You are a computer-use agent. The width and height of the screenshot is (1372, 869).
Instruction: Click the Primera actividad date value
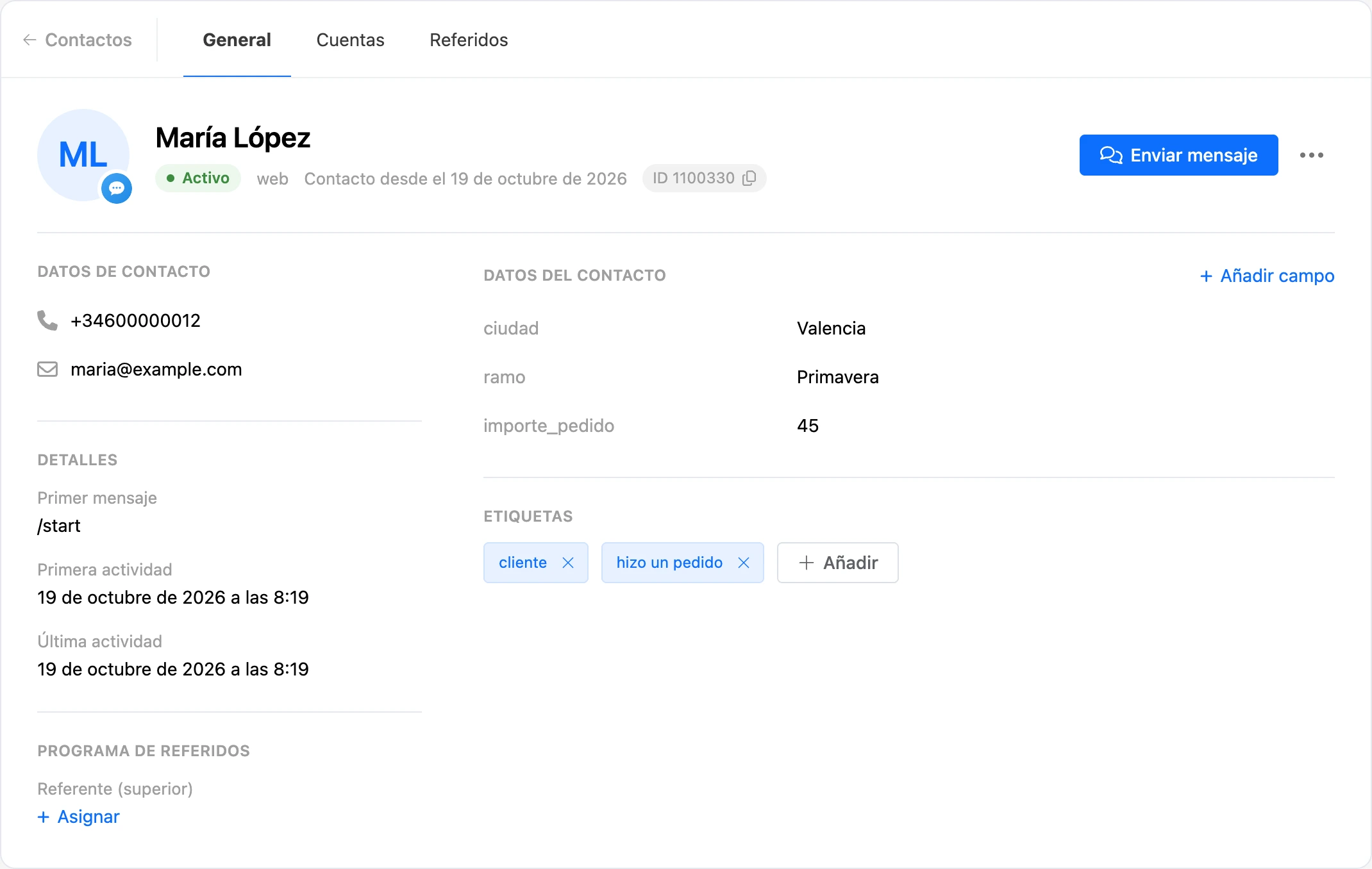click(x=173, y=597)
